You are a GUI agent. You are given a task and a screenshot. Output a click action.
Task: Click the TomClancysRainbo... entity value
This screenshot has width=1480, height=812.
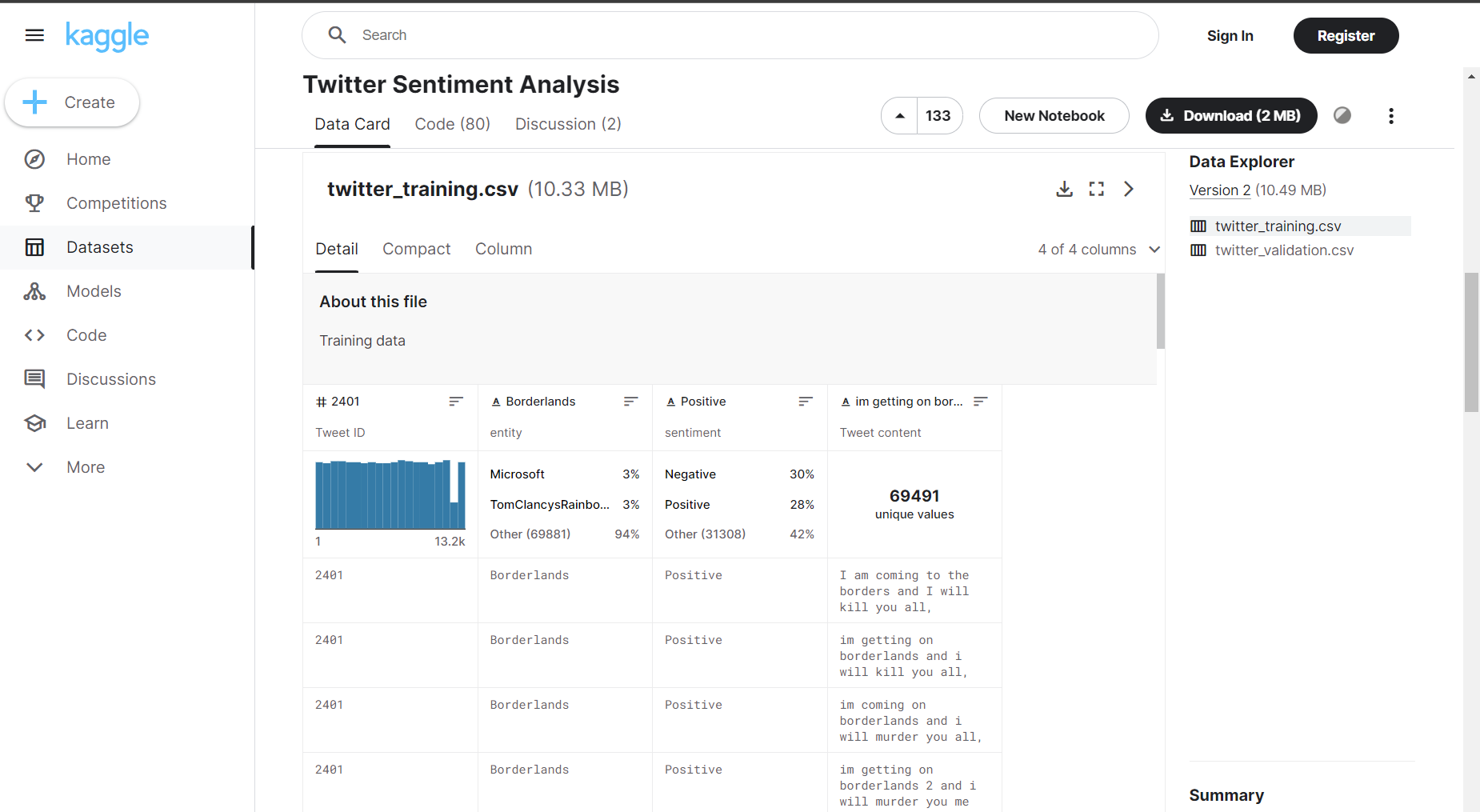550,505
